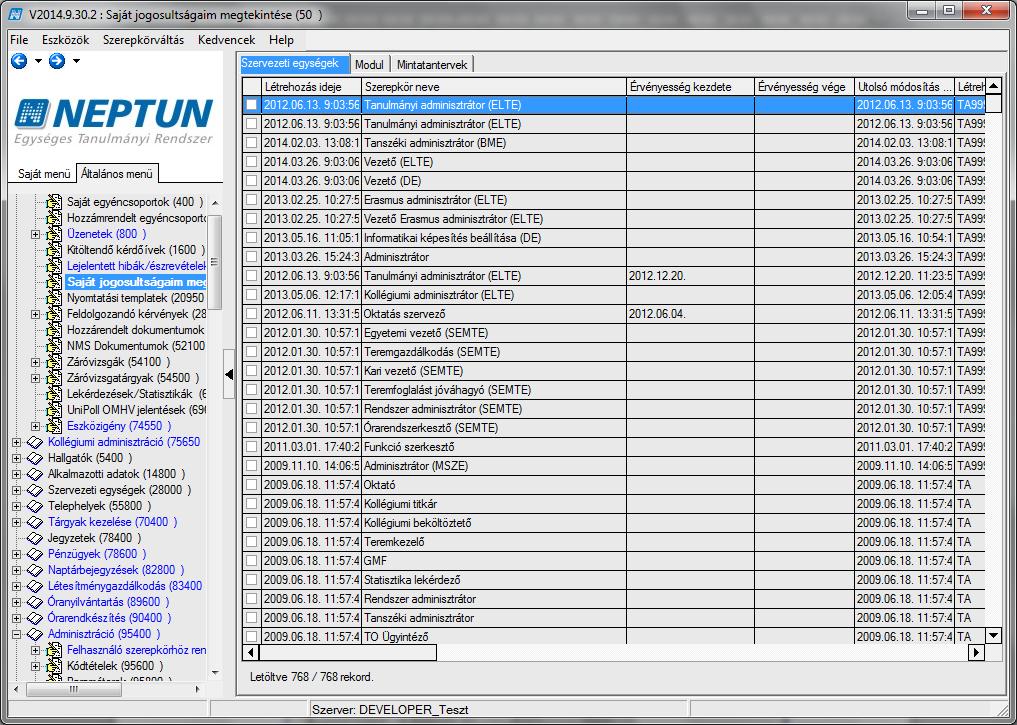The image size is (1017, 725).
Task: Tick the checkbox for the GMF row
Action: [x=251, y=561]
